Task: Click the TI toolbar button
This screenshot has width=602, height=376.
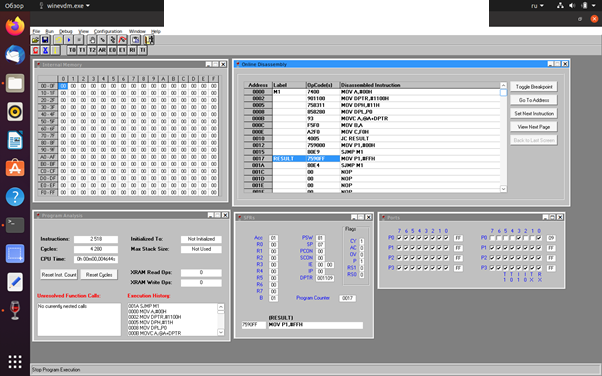Action: tap(142, 50)
